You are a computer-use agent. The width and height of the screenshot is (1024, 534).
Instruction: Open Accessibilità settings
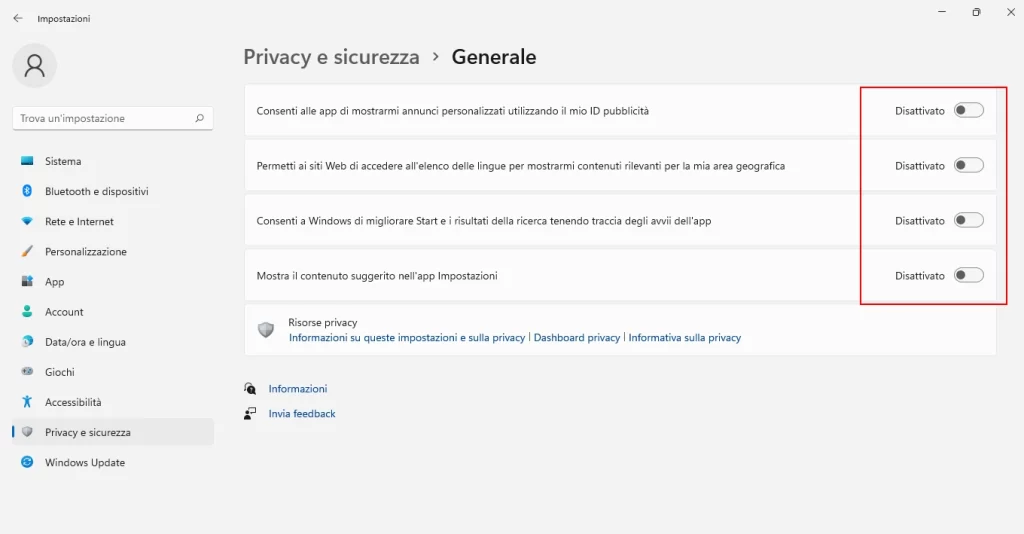(113, 401)
